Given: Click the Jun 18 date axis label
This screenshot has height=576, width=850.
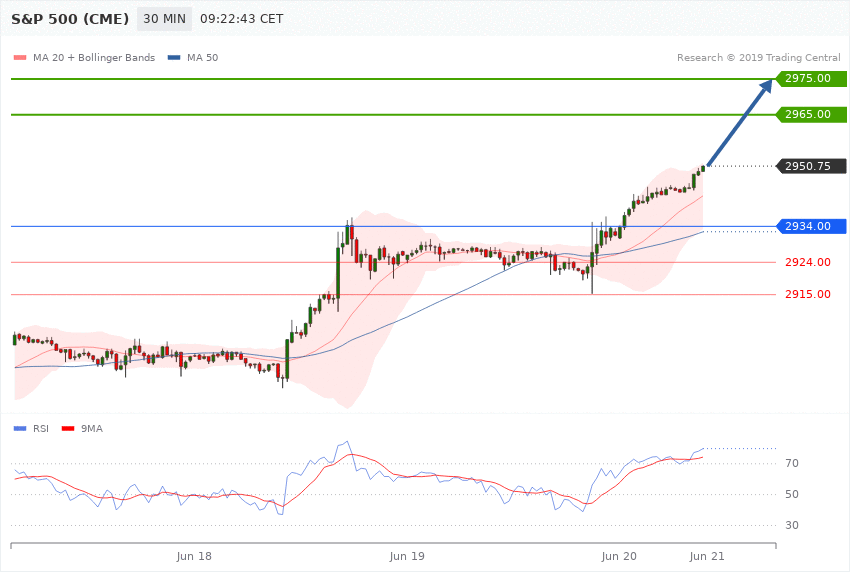Looking at the screenshot, I should [x=194, y=556].
